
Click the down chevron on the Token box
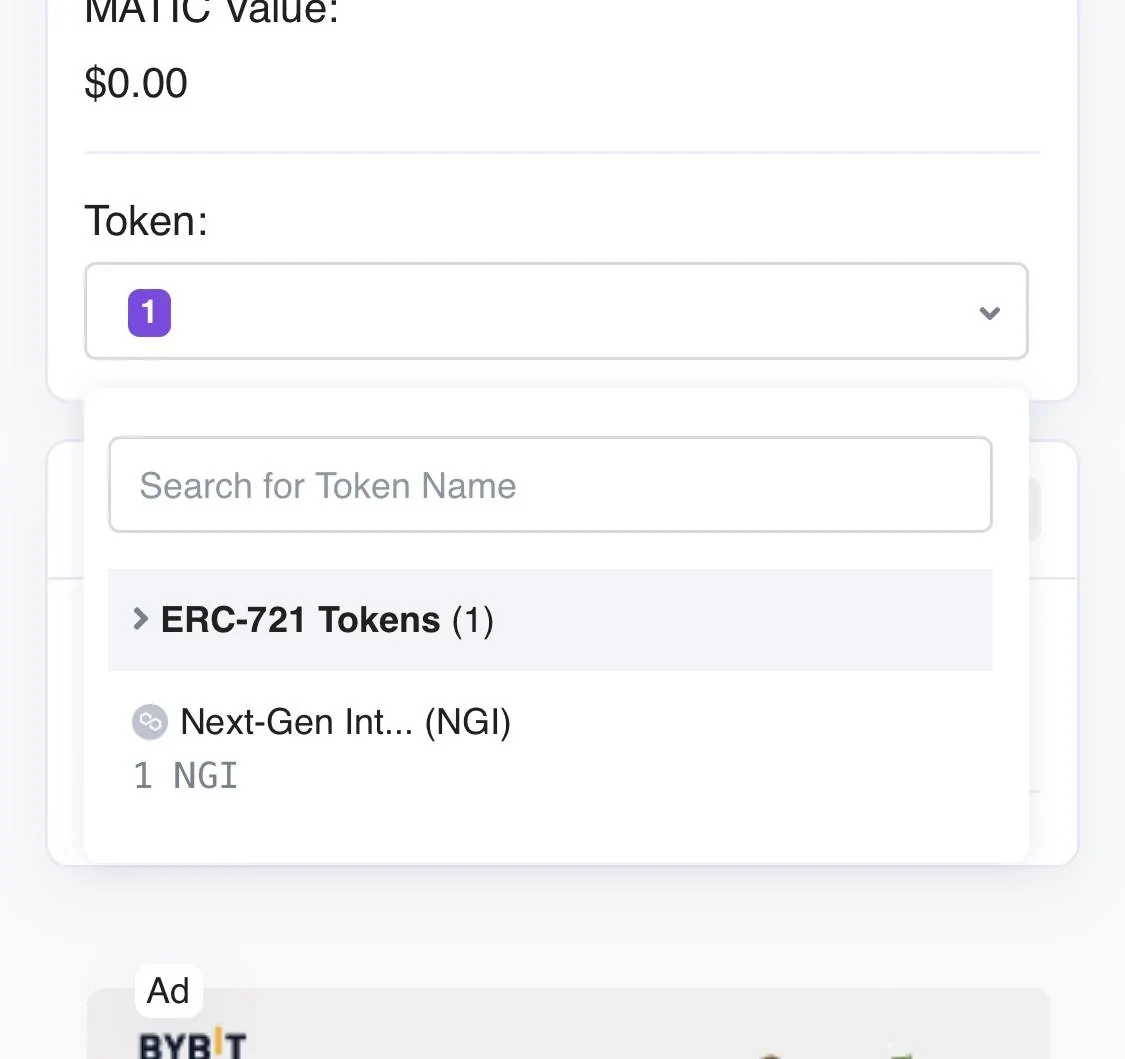[x=989, y=313]
